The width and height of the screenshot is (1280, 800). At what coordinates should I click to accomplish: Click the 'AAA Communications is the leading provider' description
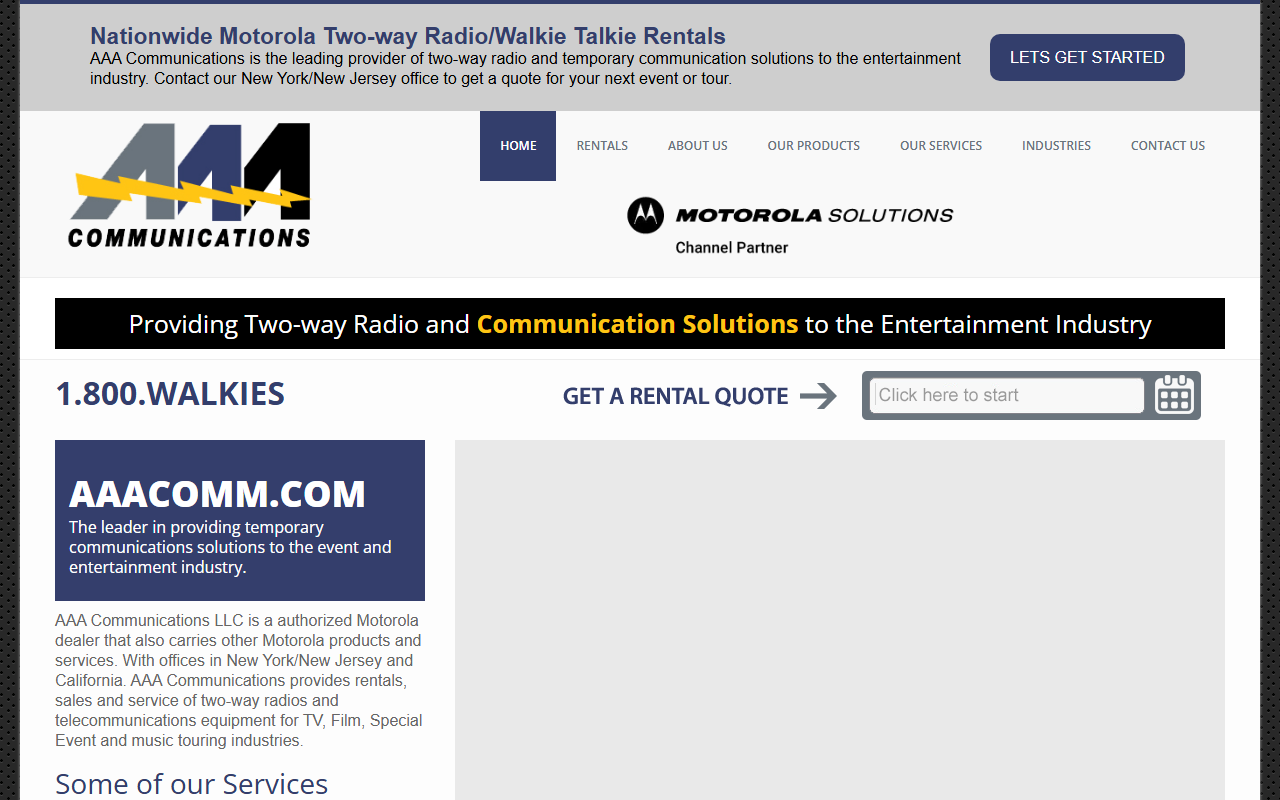tap(526, 68)
